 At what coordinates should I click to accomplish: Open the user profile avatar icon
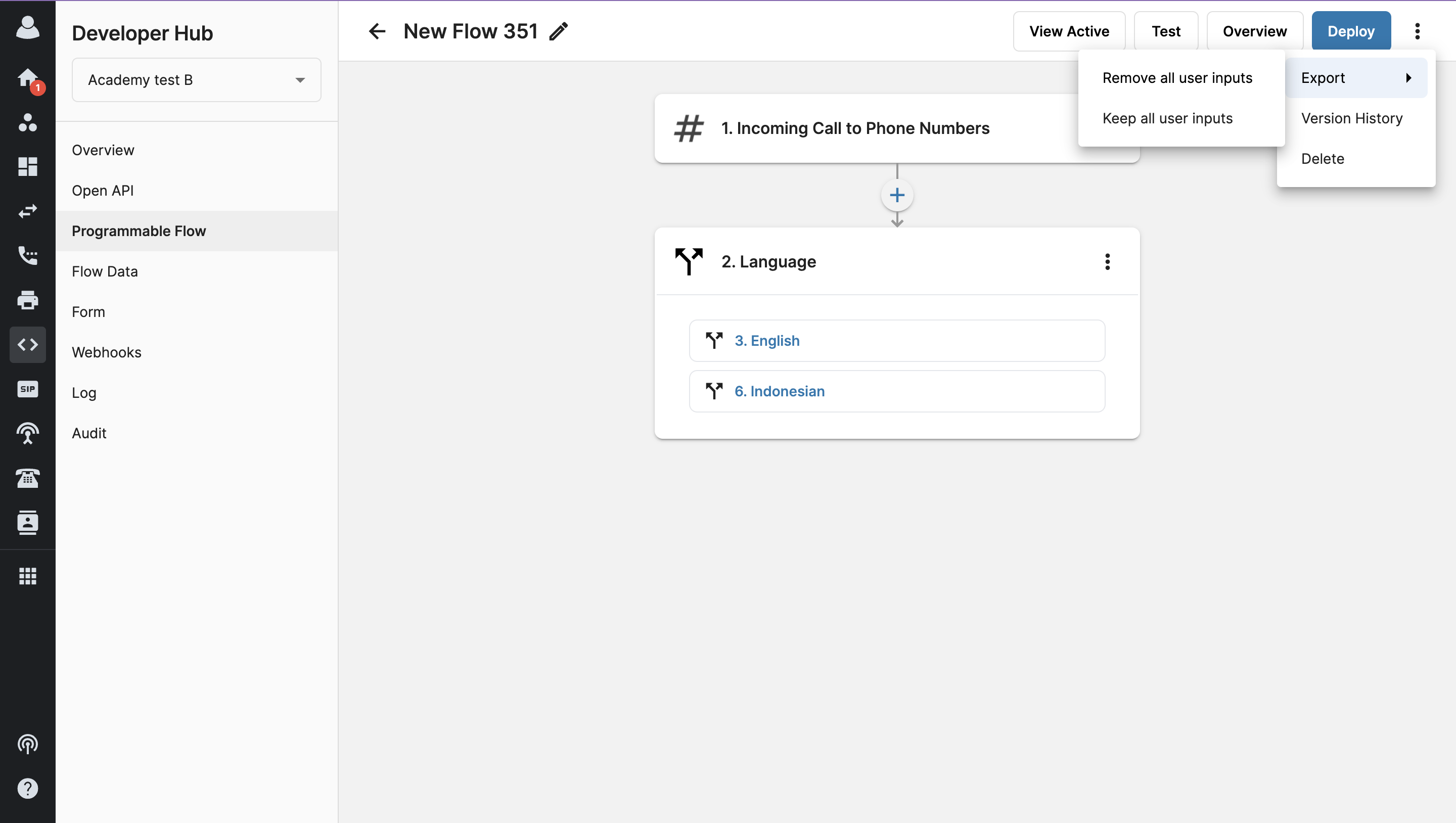pyautogui.click(x=27, y=27)
